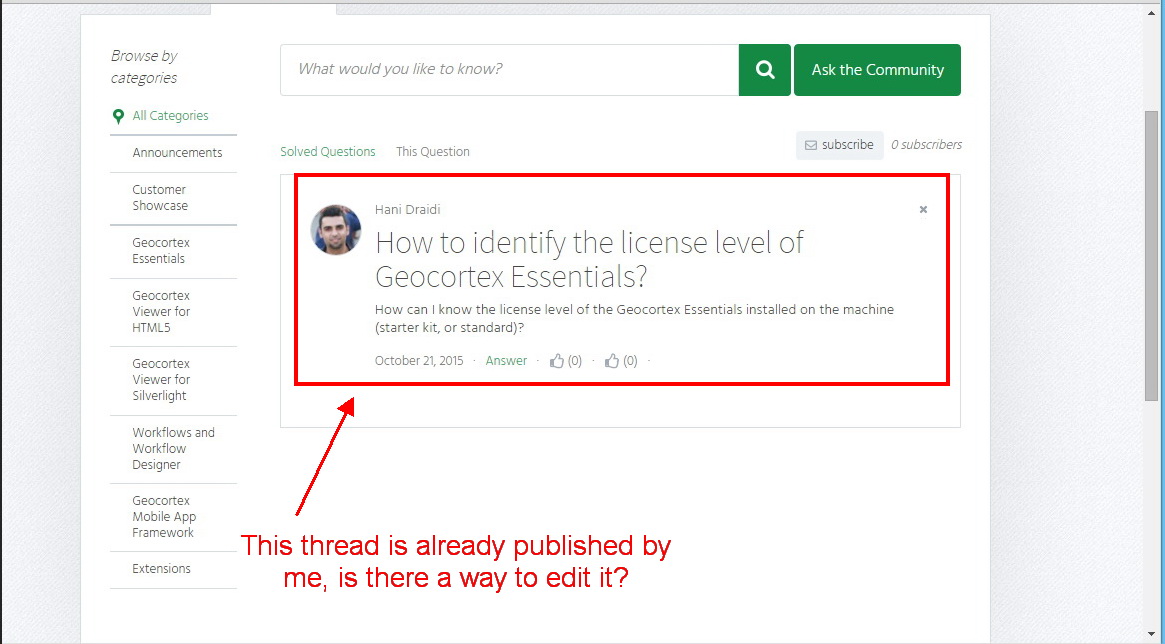Image resolution: width=1165 pixels, height=644 pixels.
Task: Dismiss the question with the x icon
Action: click(923, 209)
